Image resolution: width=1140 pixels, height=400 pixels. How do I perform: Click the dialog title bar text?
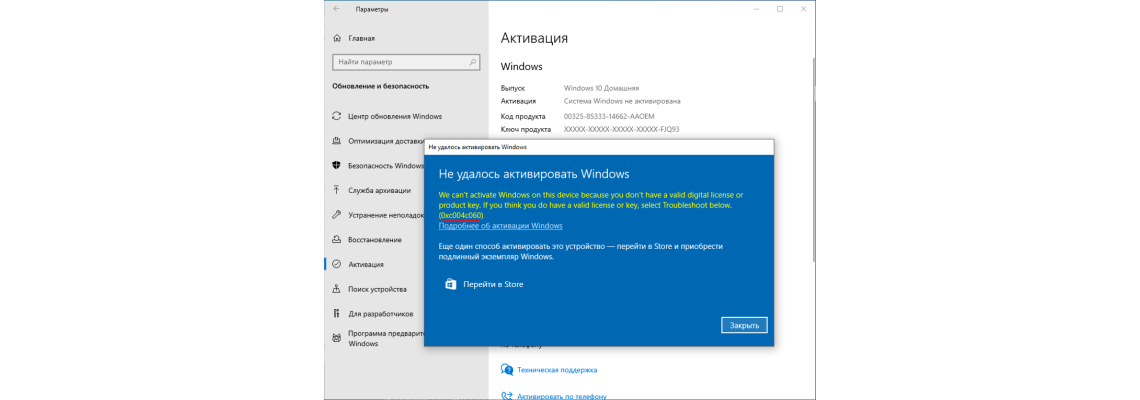tap(478, 146)
